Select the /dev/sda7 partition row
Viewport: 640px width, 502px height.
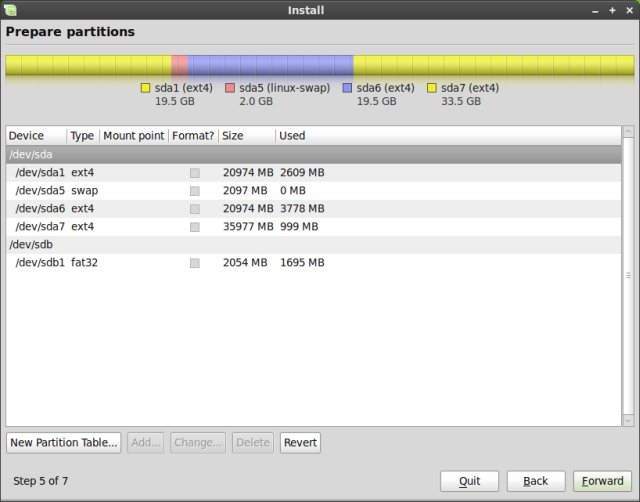pos(313,227)
